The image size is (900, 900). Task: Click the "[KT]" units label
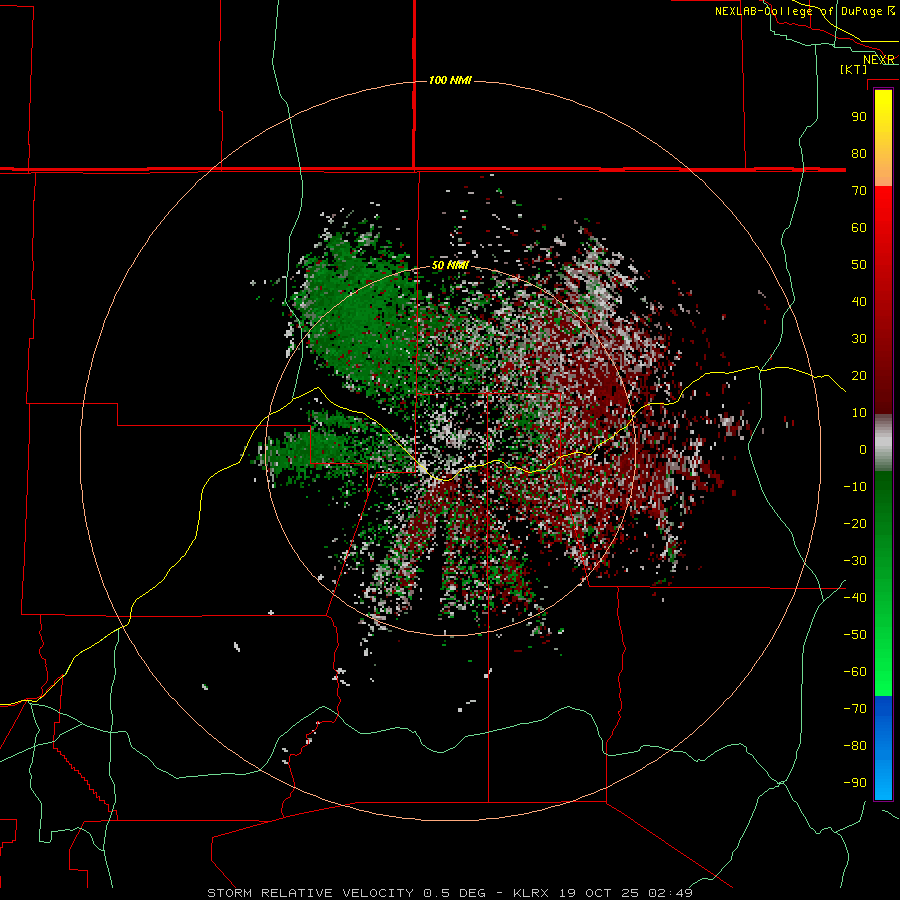[854, 69]
